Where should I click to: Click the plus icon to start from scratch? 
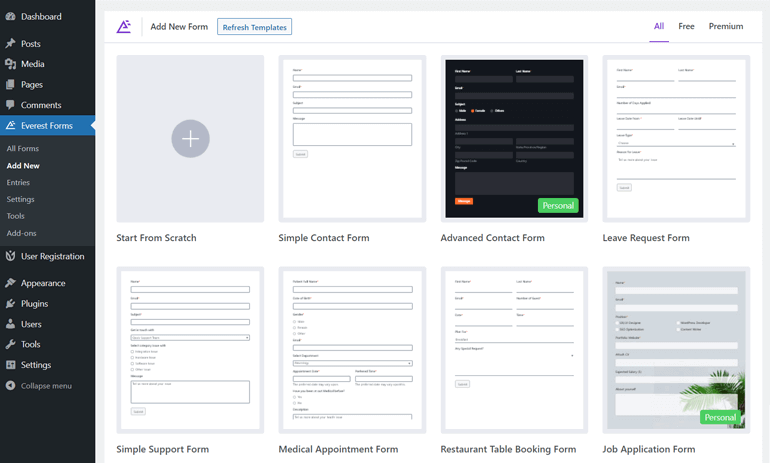pyautogui.click(x=190, y=139)
